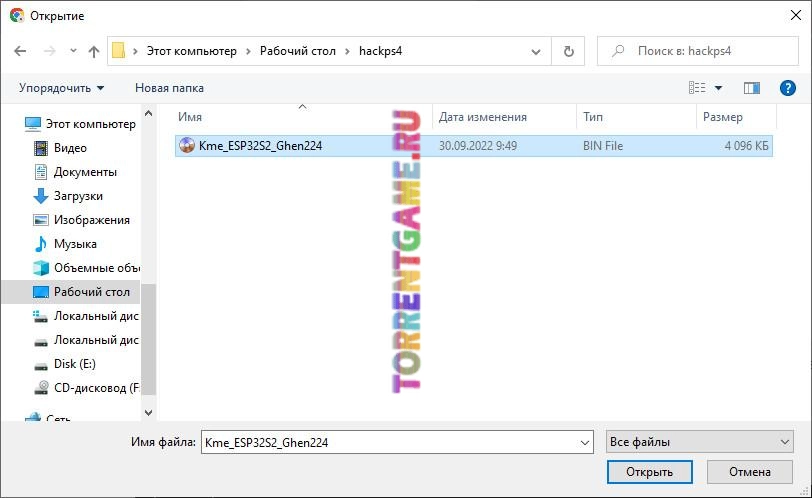Open the Загрузки folder in sidebar

click(78, 196)
